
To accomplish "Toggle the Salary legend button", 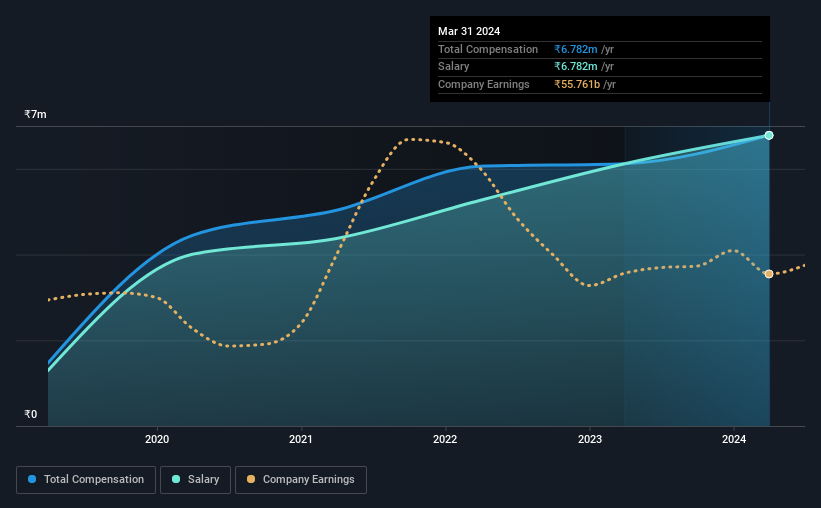I will pyautogui.click(x=195, y=480).
